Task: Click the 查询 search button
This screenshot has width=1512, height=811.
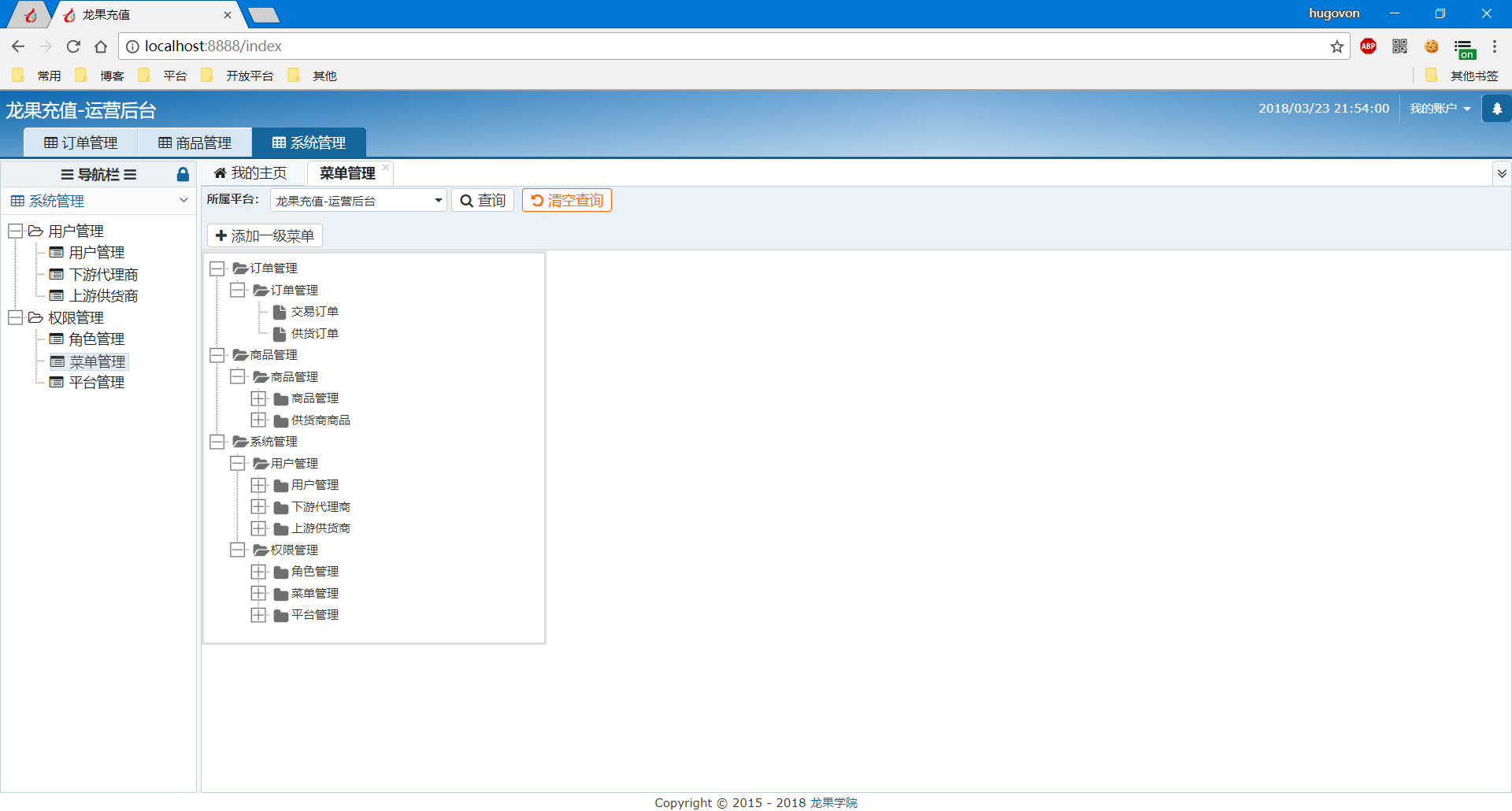Action: 483,201
